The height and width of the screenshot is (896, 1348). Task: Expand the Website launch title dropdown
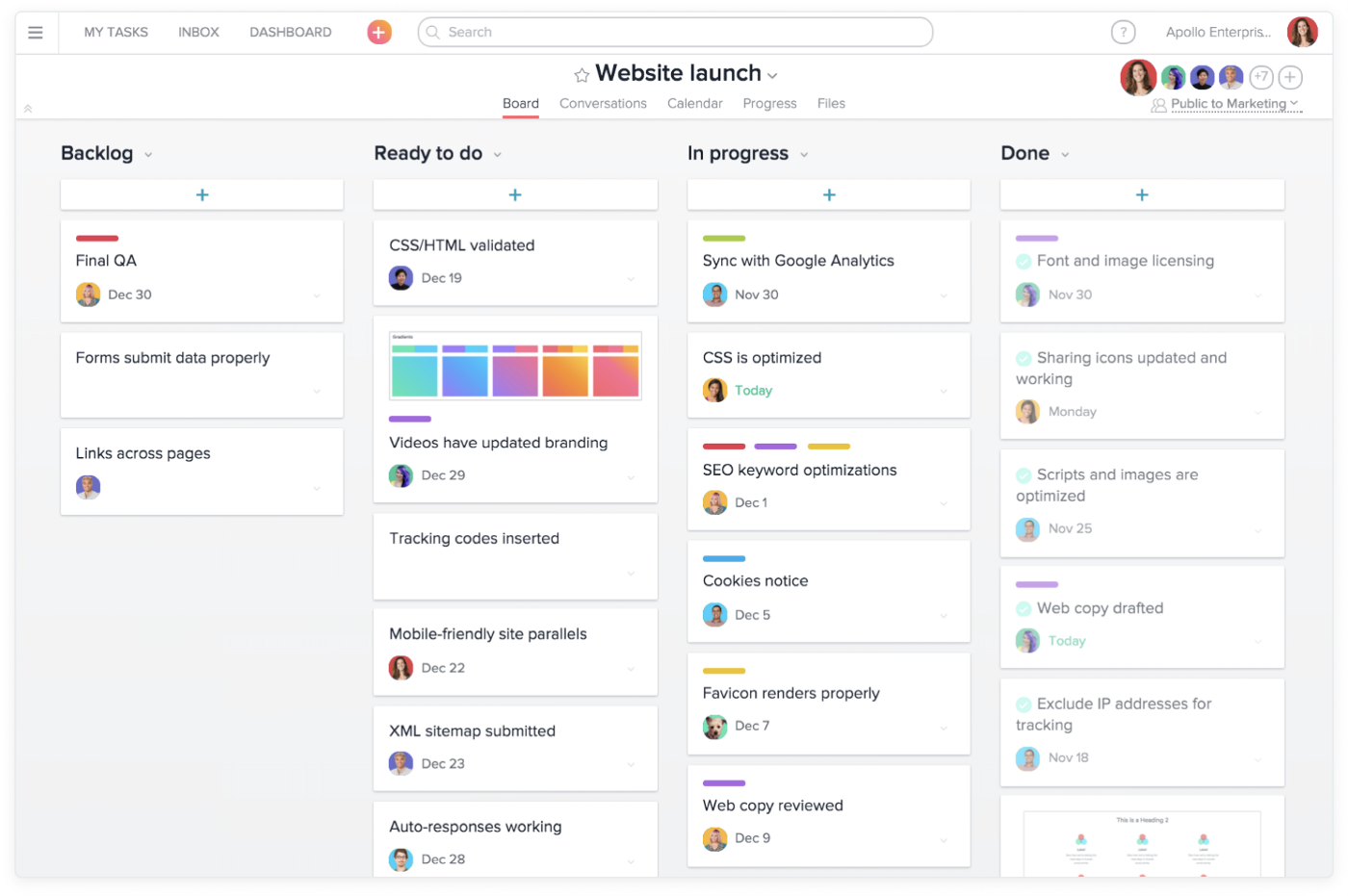click(772, 76)
